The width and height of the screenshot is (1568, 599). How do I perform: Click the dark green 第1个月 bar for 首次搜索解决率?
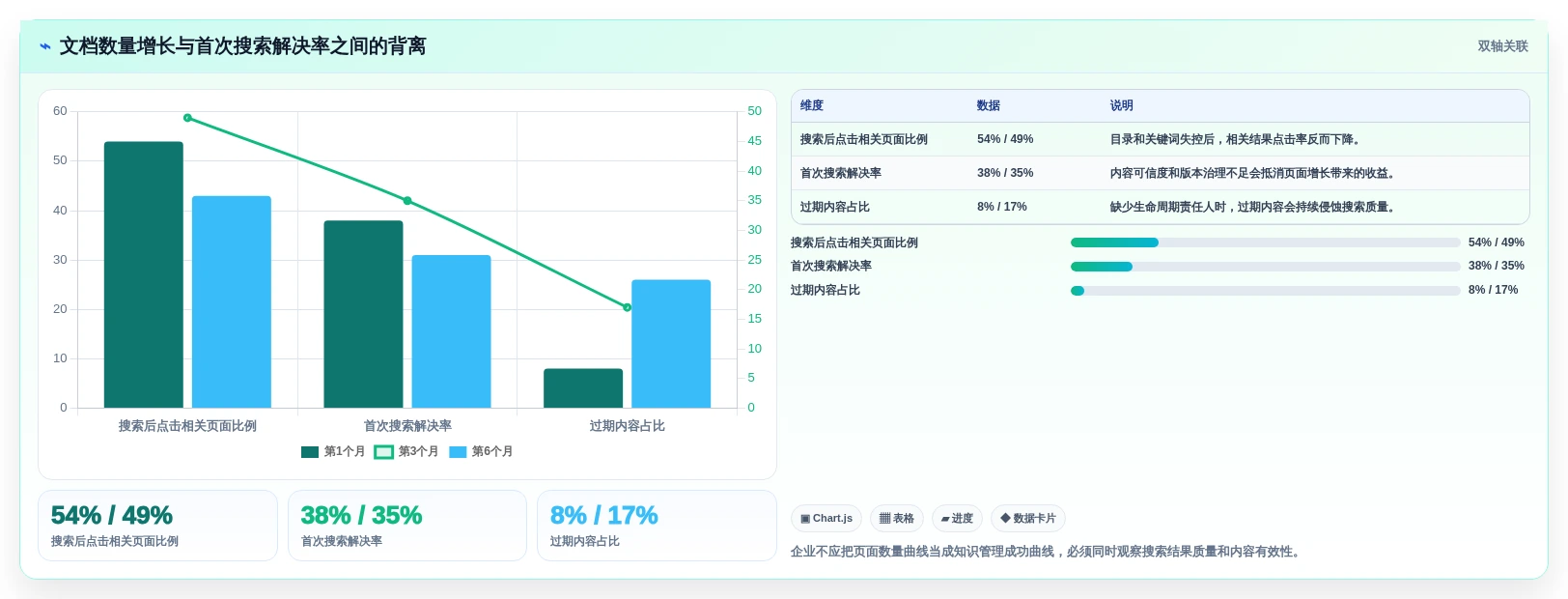click(363, 314)
